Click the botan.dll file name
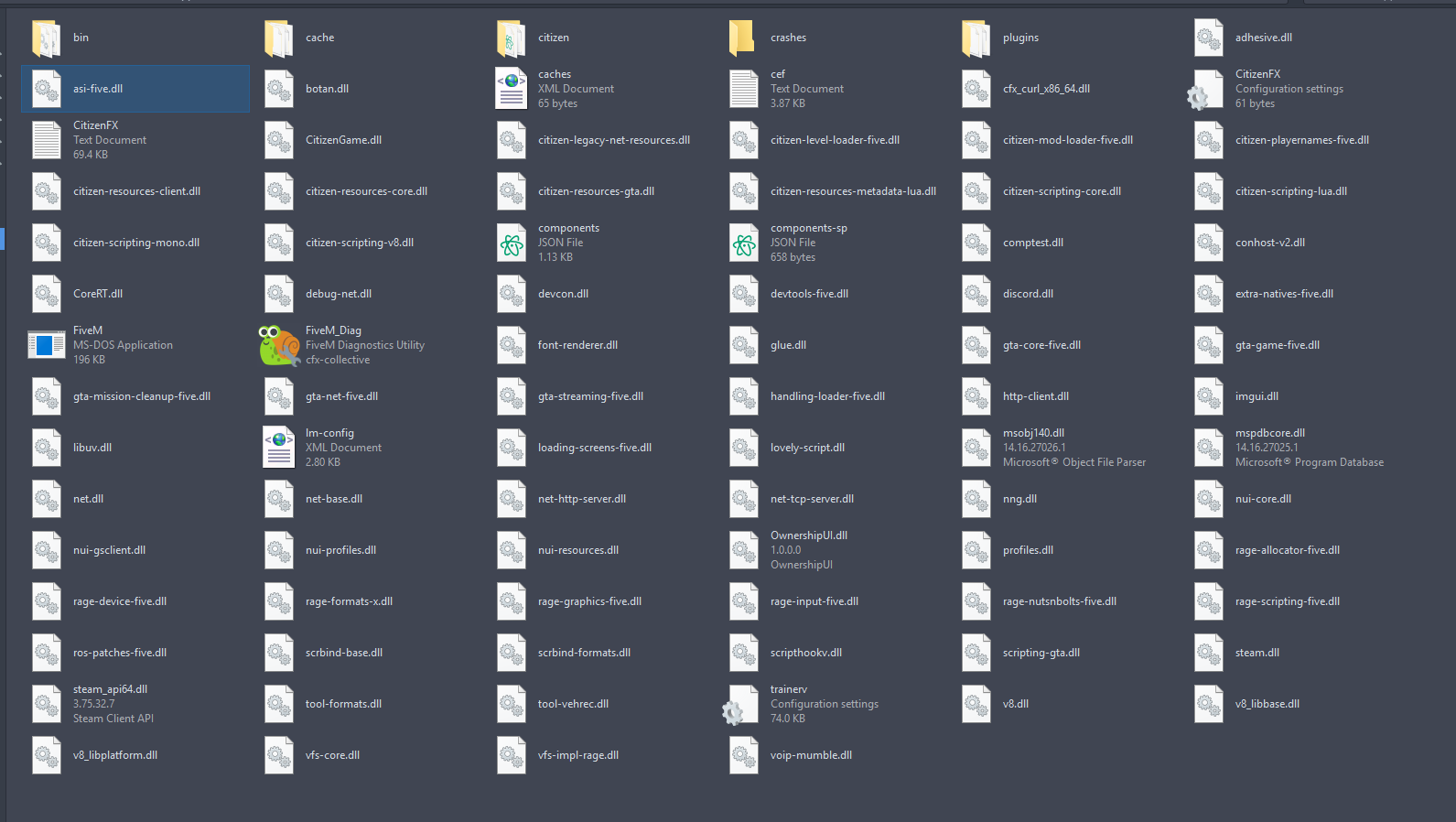 point(327,89)
